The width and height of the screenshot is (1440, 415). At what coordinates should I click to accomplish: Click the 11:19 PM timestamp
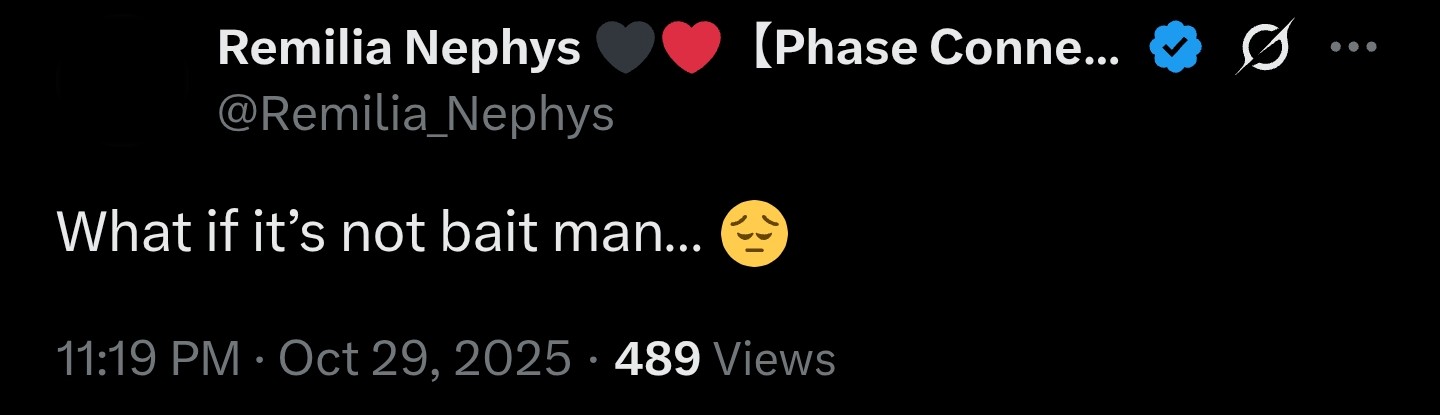pos(149,358)
